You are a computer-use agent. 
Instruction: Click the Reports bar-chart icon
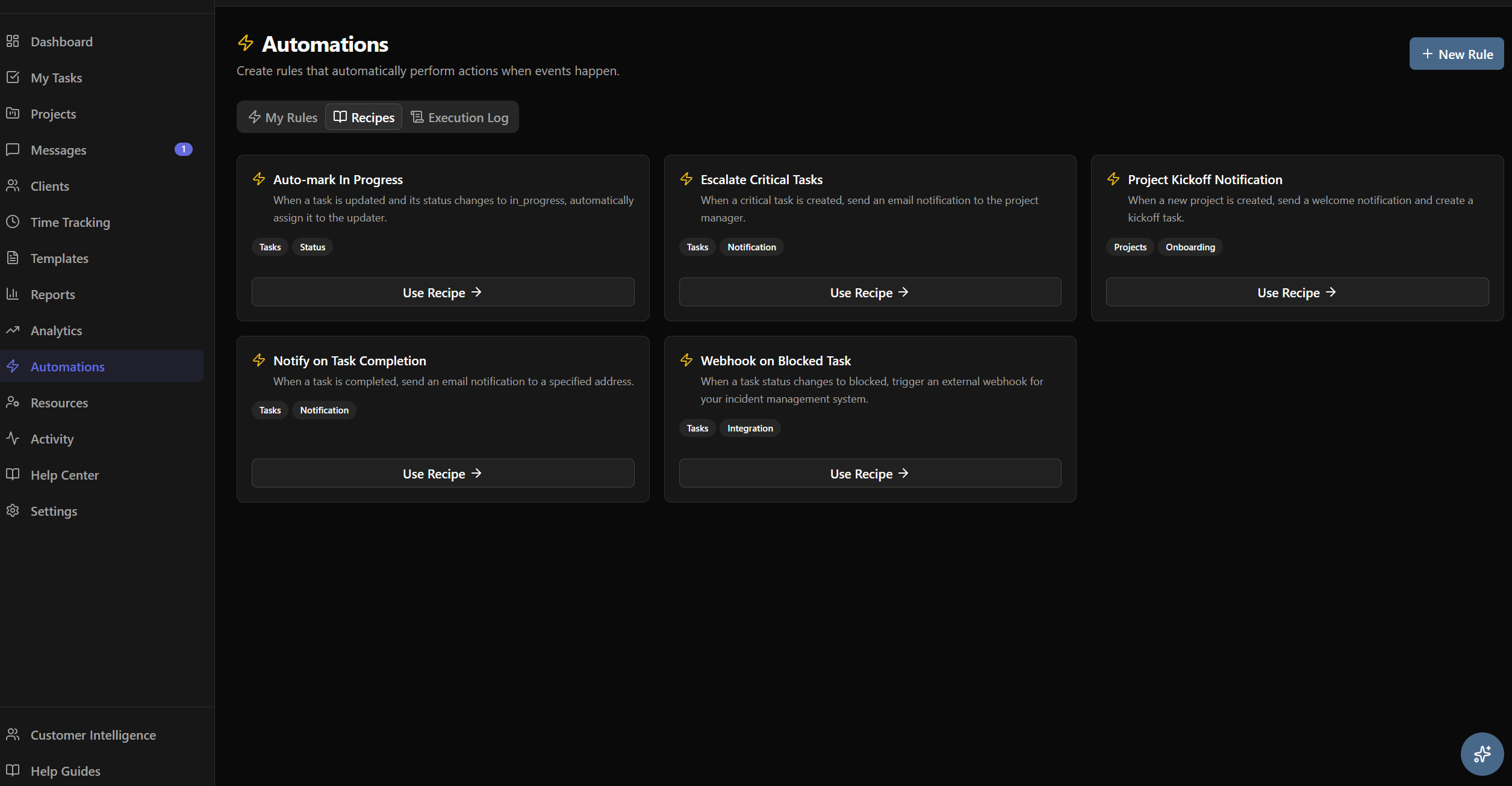pyautogui.click(x=13, y=294)
